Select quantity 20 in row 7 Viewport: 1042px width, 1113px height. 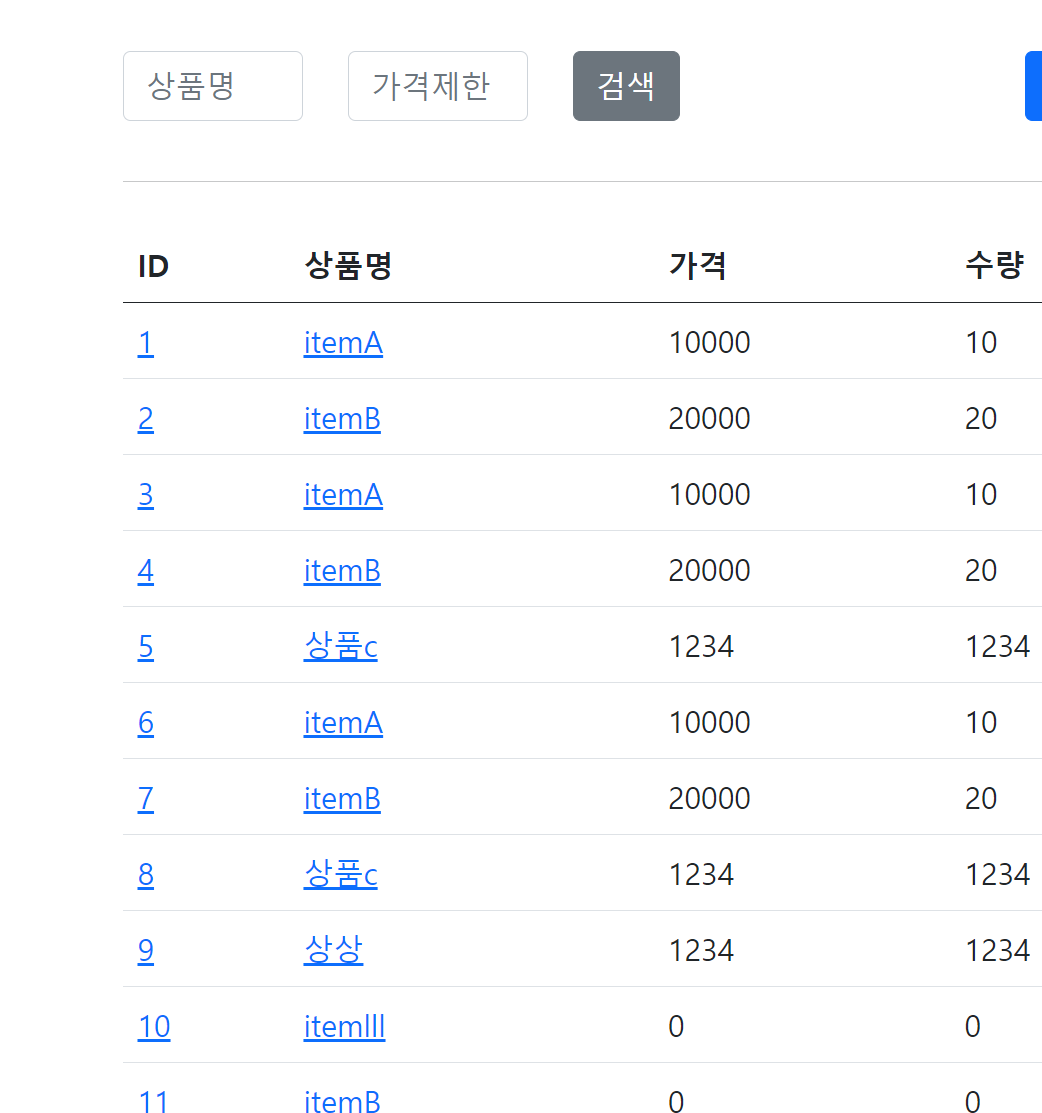[x=982, y=799]
